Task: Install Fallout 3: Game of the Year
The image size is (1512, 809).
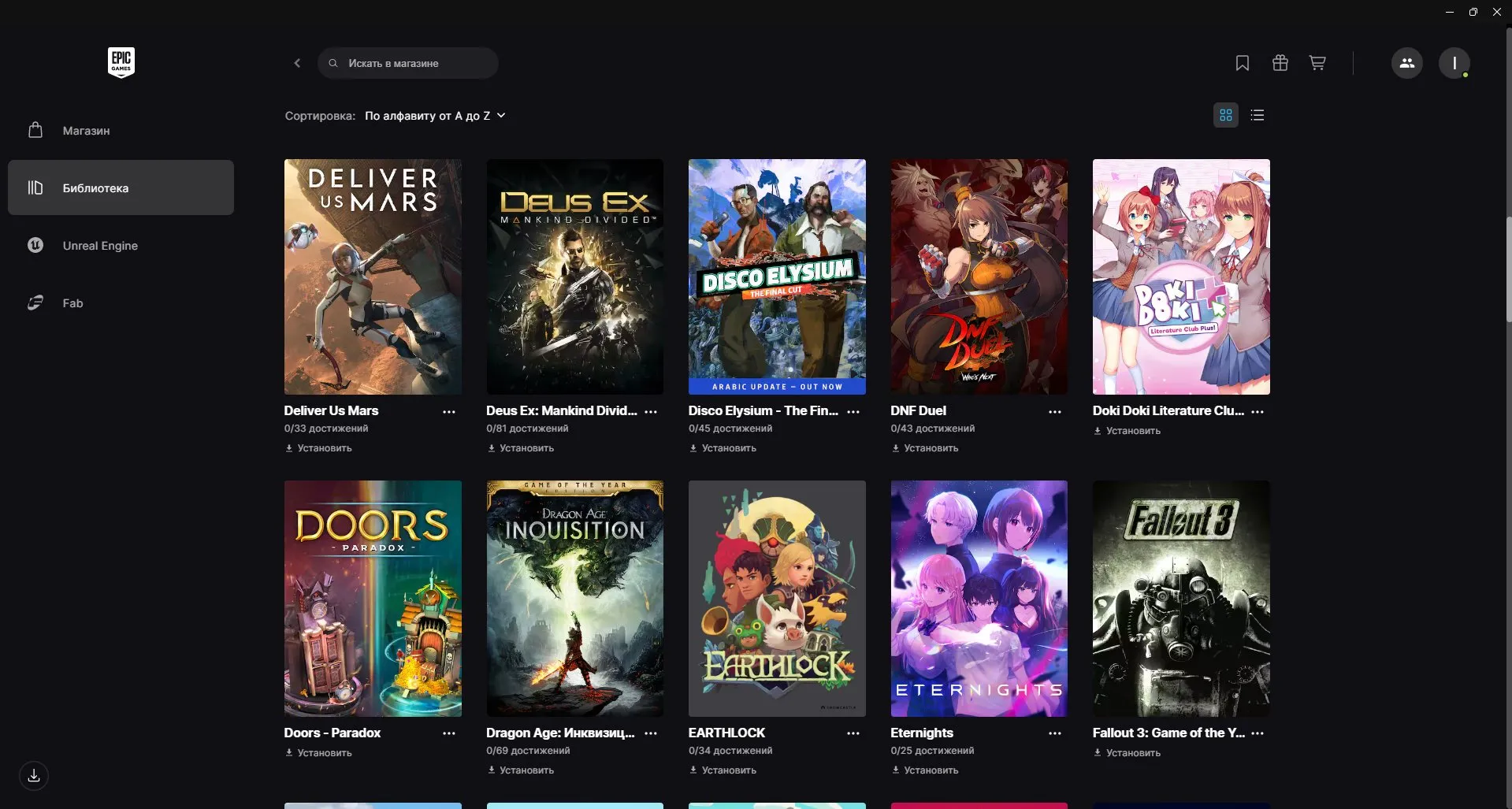Action: [1127, 753]
